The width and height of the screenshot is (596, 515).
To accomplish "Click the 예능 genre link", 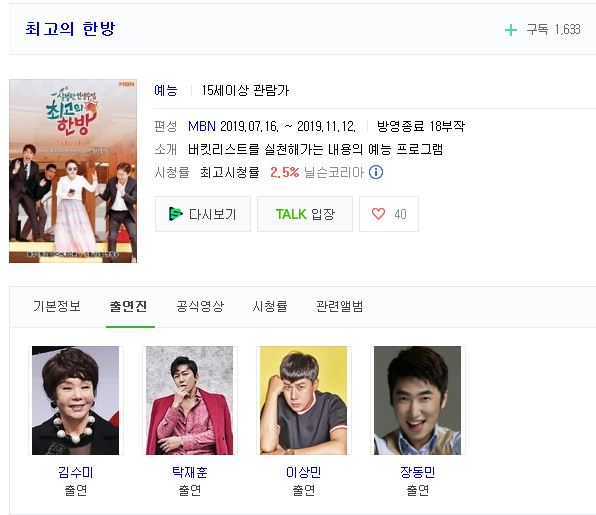I will [166, 90].
